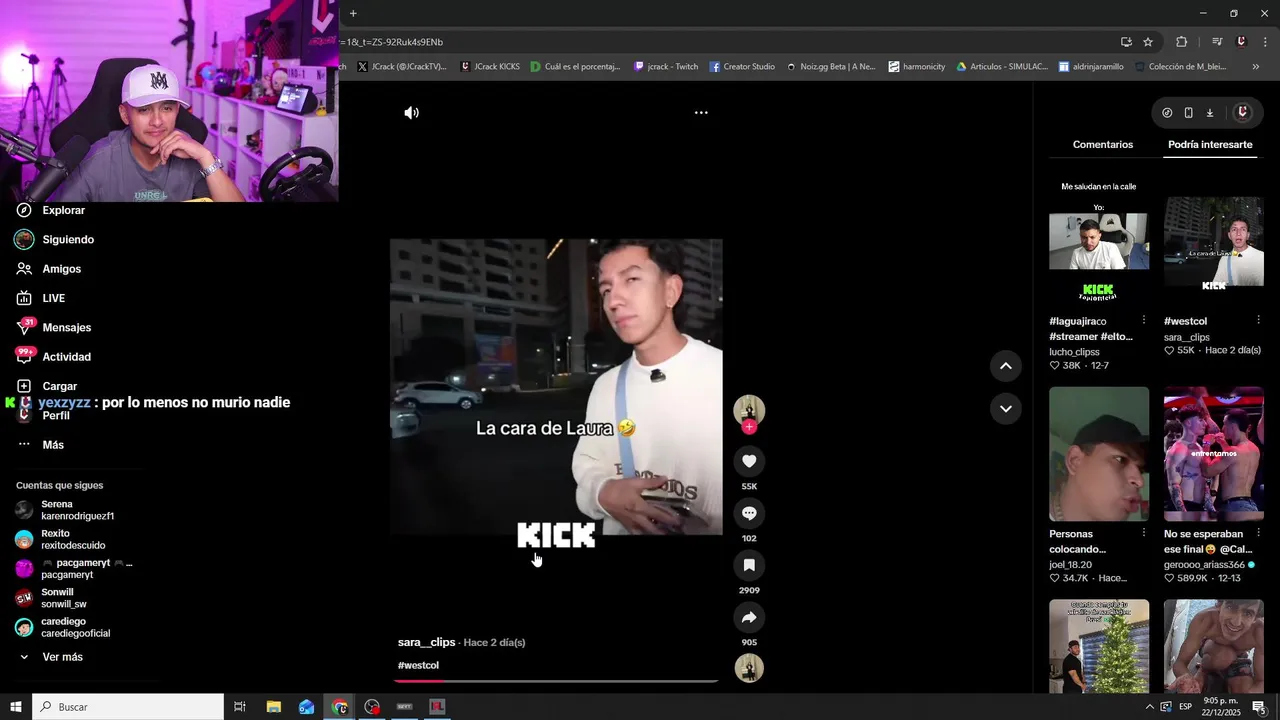Switch to the Comentarios tab
The image size is (1280, 720).
point(1103,145)
